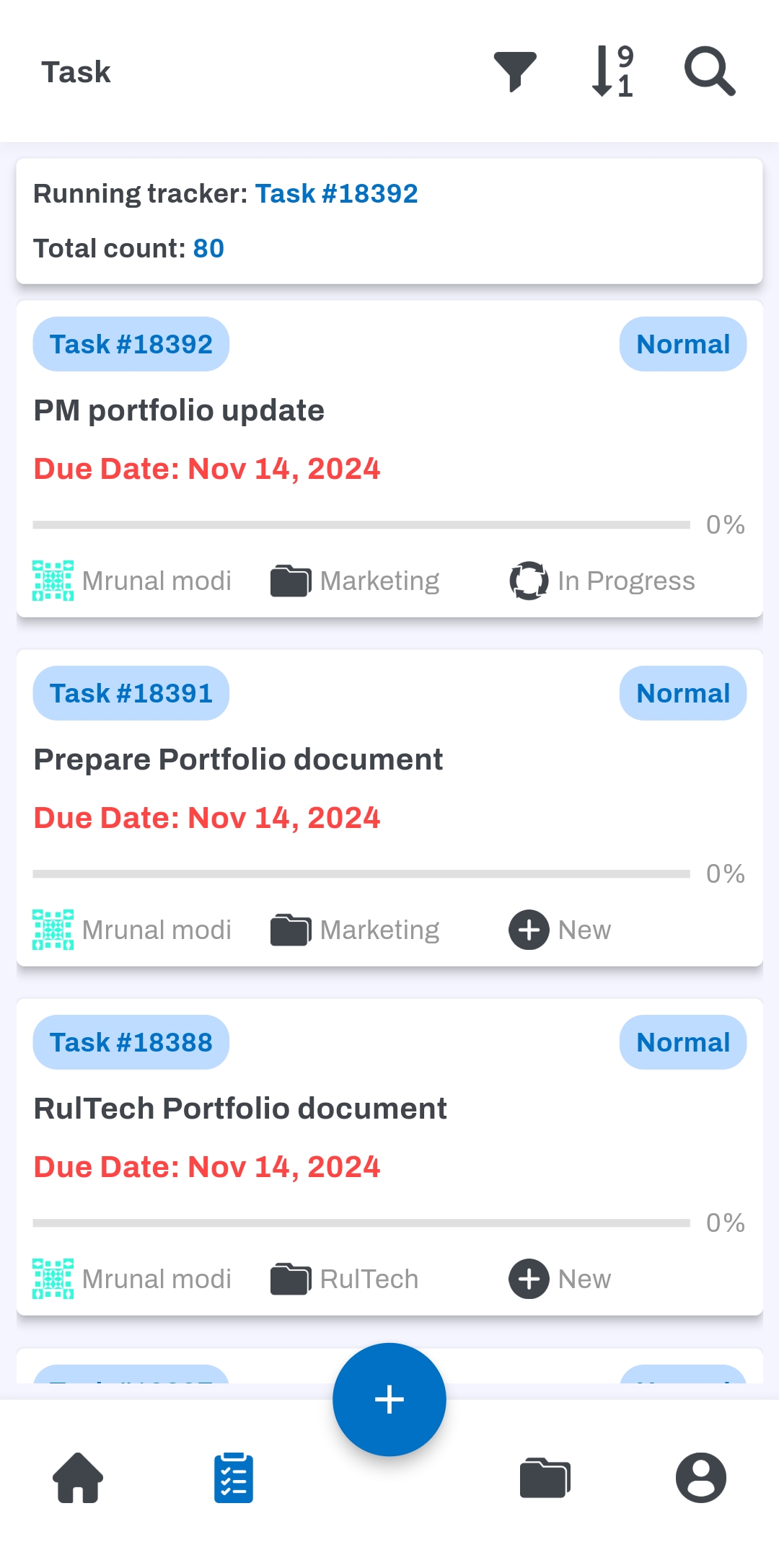Tap New status plus icon on Task #18388
The width and height of the screenshot is (779, 1568).
pyautogui.click(x=529, y=1279)
